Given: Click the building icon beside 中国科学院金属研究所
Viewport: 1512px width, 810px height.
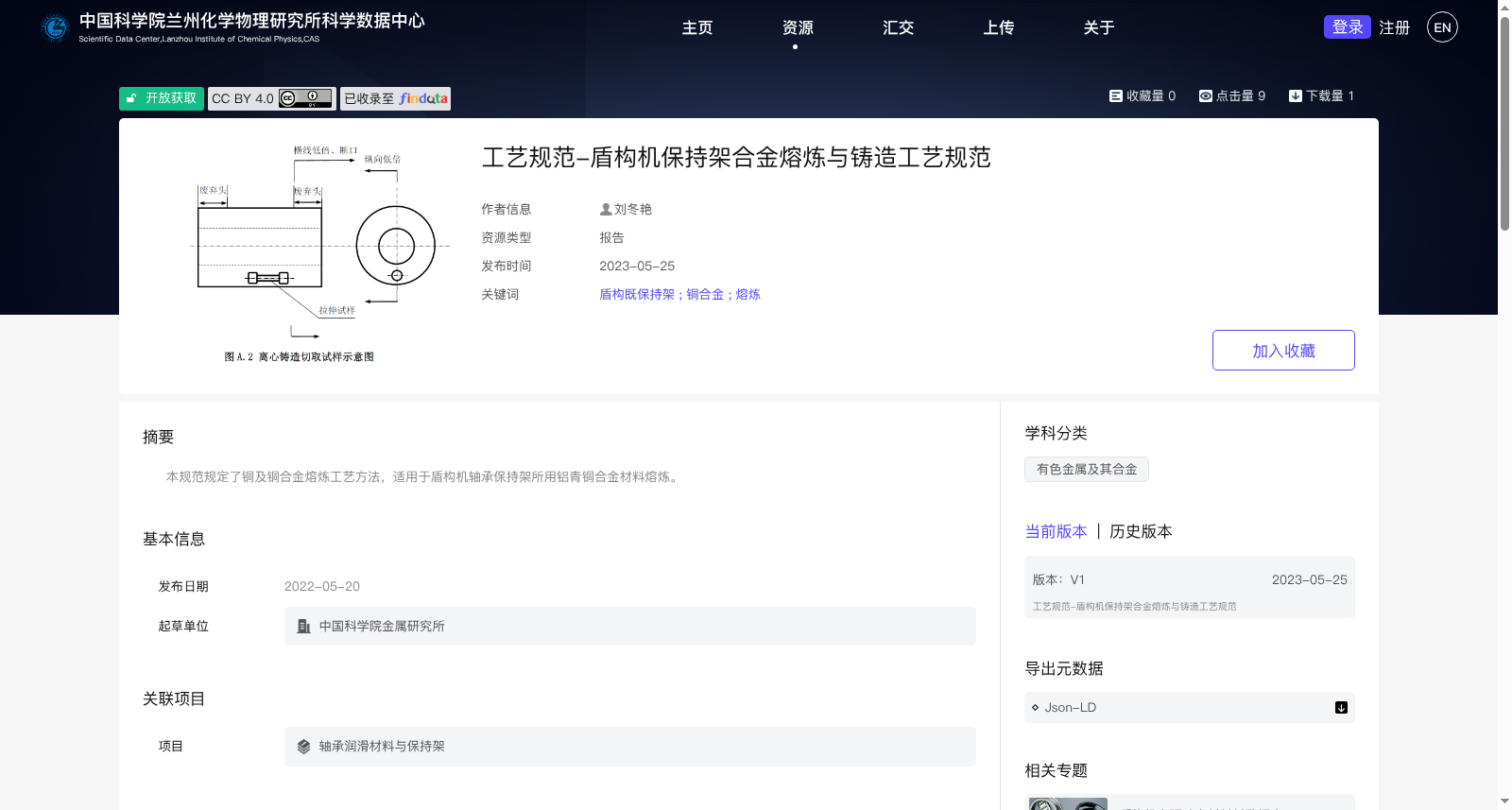Looking at the screenshot, I should point(303,627).
